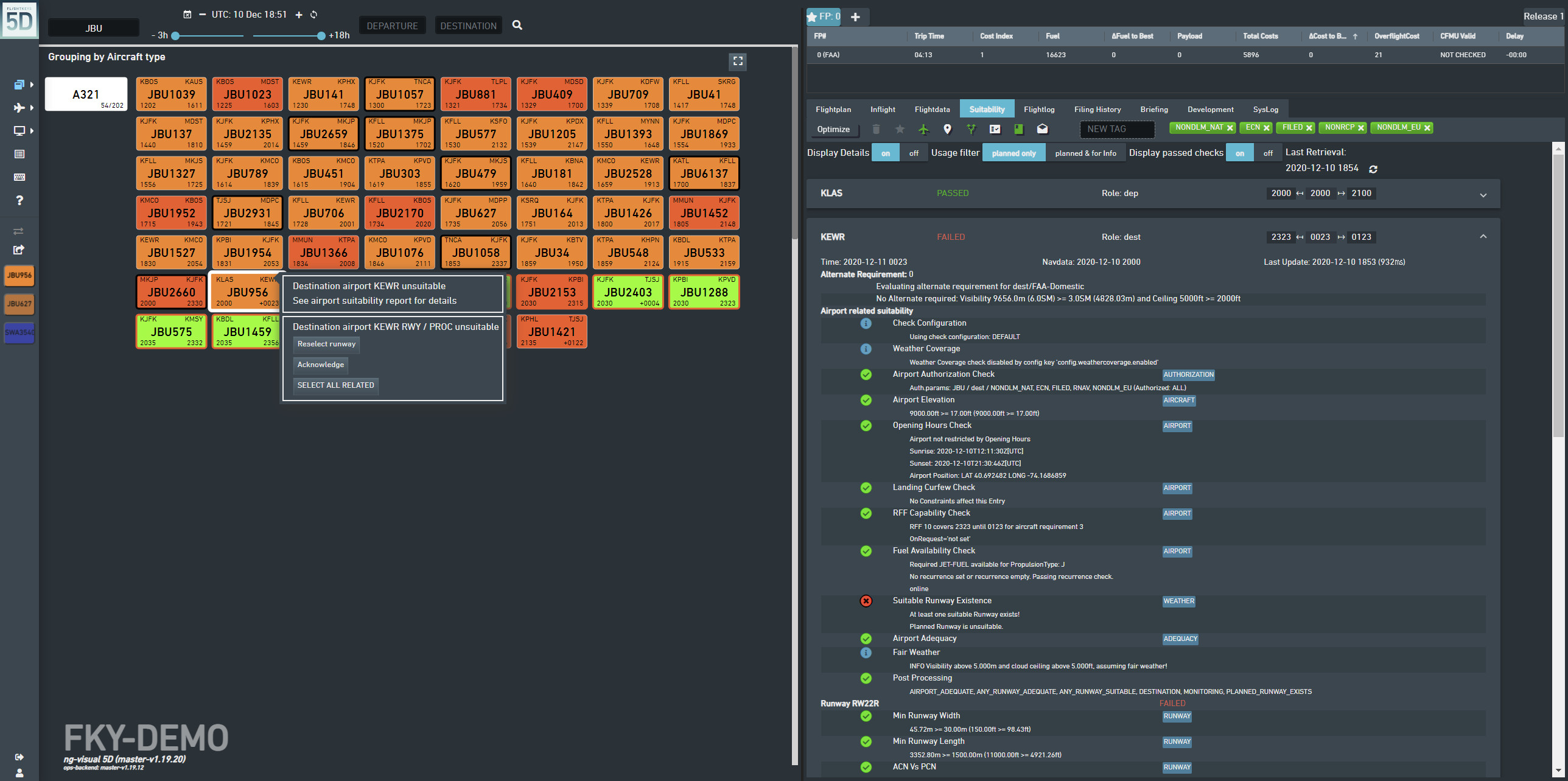The height and width of the screenshot is (781, 1568).
Task: Turn Display Details off
Action: tap(913, 153)
